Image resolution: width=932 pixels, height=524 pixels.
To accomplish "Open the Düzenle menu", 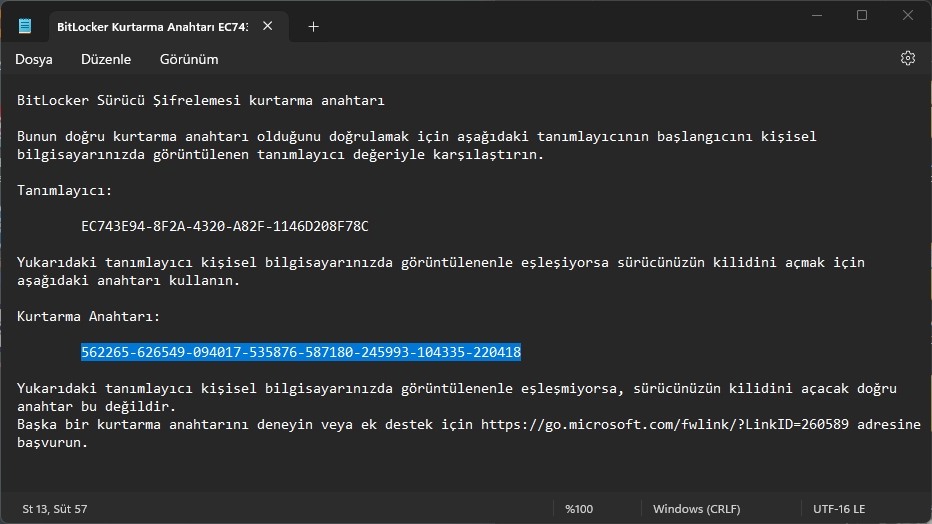I will (x=106, y=59).
